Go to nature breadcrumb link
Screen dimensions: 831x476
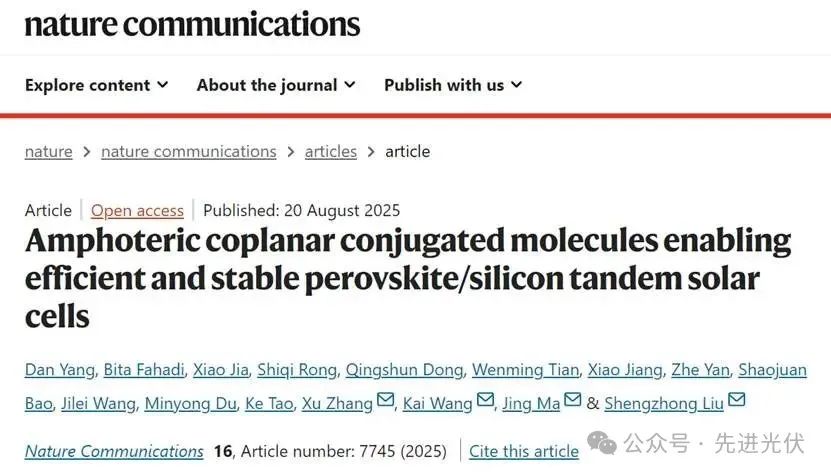[48, 151]
